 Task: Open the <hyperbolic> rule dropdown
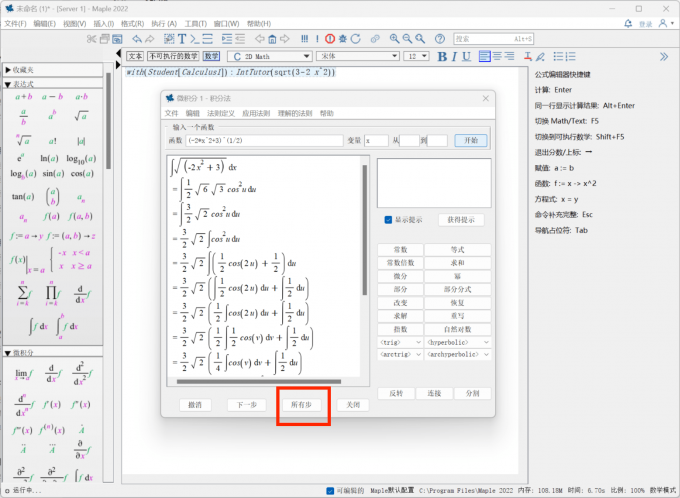(x=458, y=342)
